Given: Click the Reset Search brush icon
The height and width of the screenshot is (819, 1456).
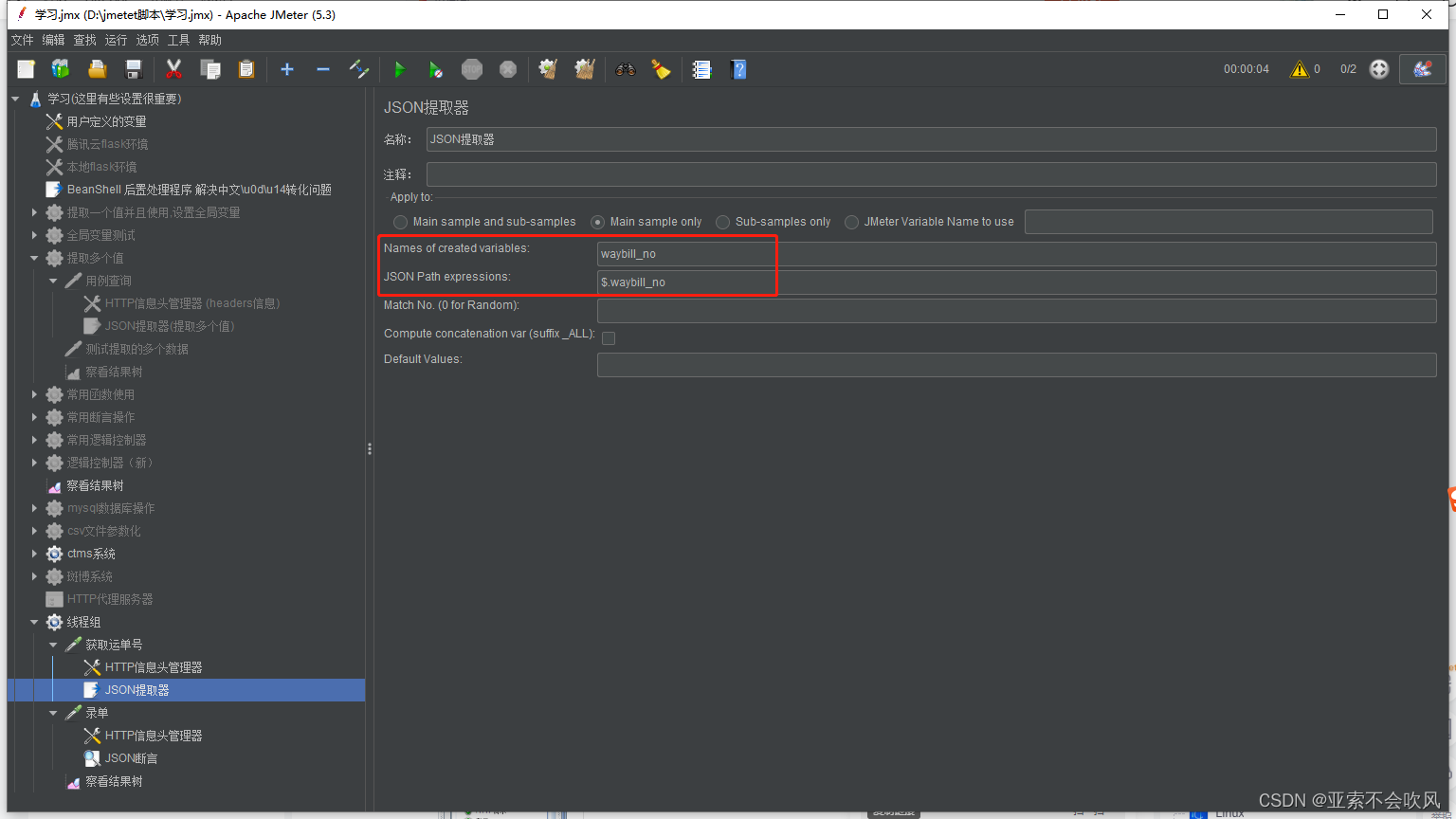Looking at the screenshot, I should 661,69.
